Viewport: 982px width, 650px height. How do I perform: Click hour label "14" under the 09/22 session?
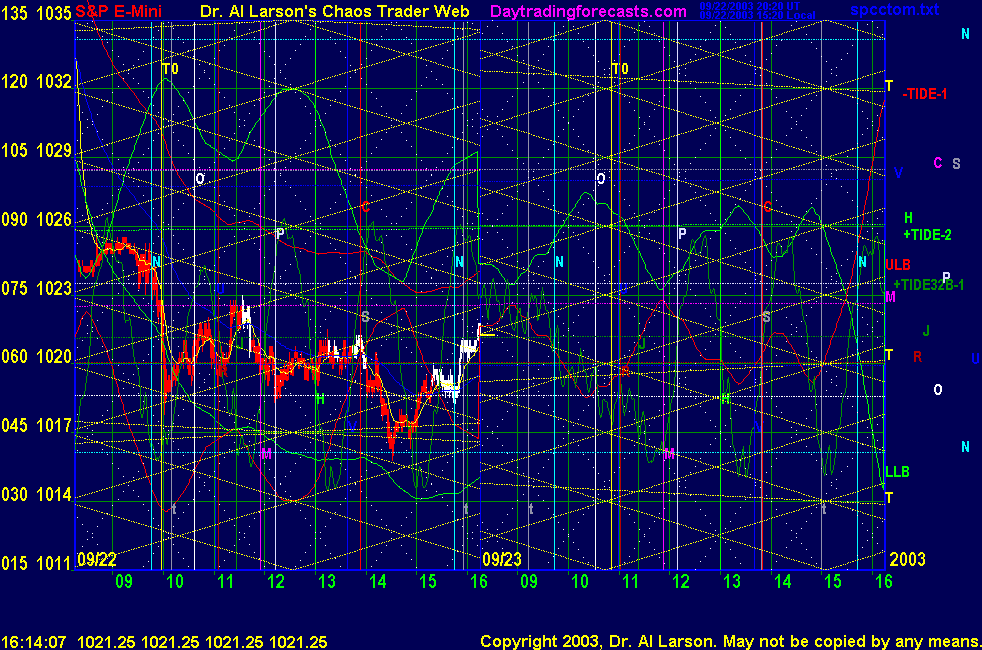378,582
